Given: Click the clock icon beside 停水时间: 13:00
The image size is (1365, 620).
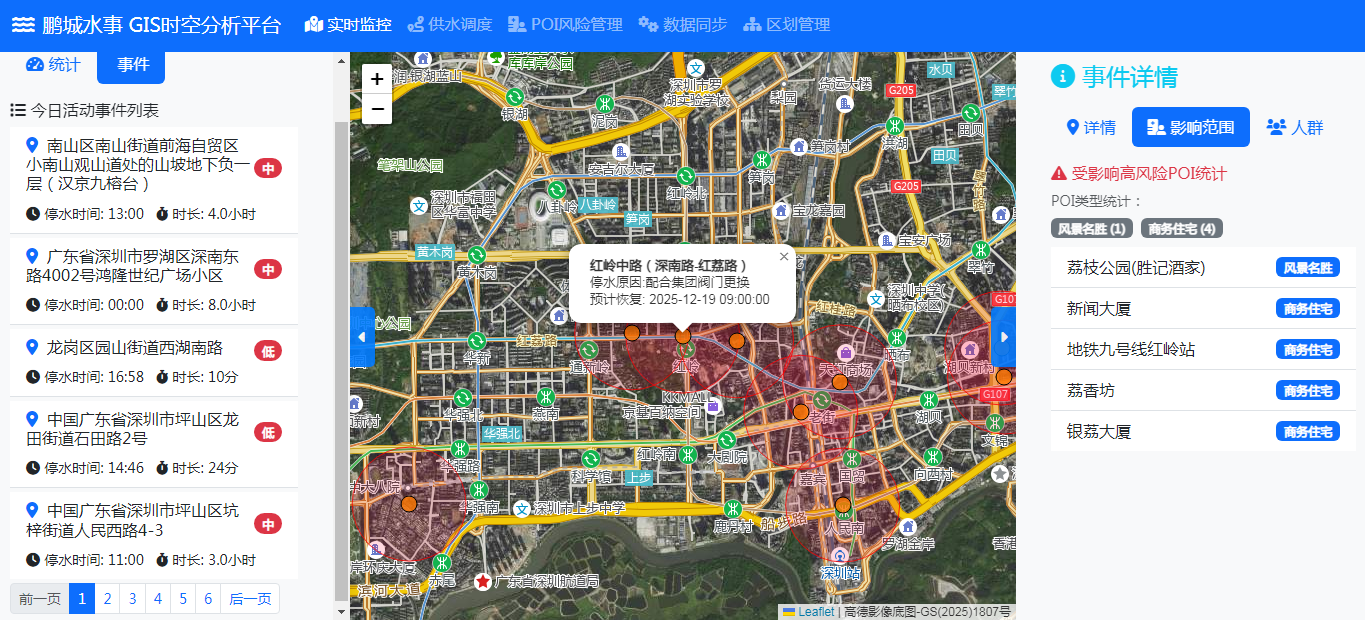Looking at the screenshot, I should point(33,214).
